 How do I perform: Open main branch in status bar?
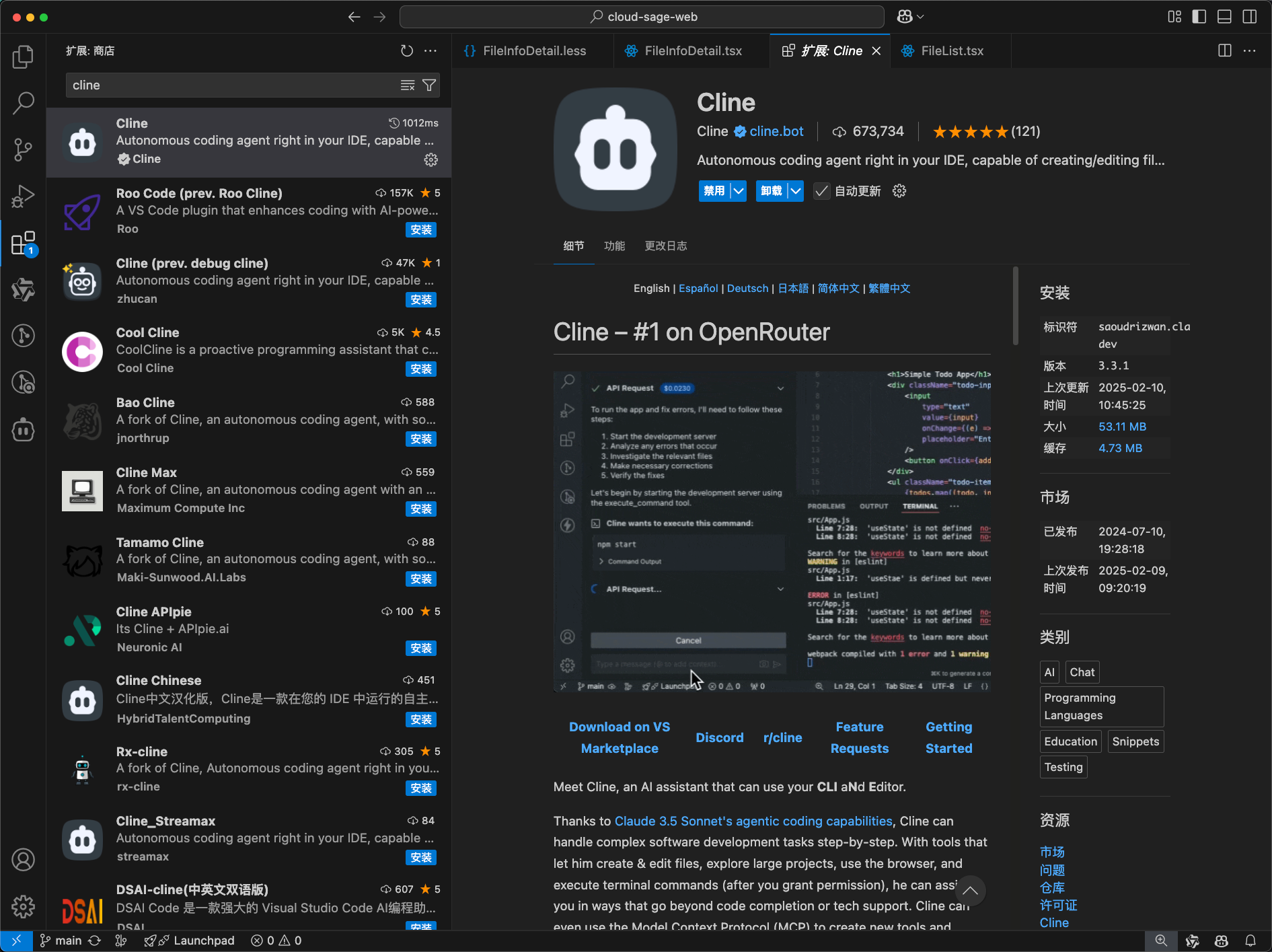point(61,941)
